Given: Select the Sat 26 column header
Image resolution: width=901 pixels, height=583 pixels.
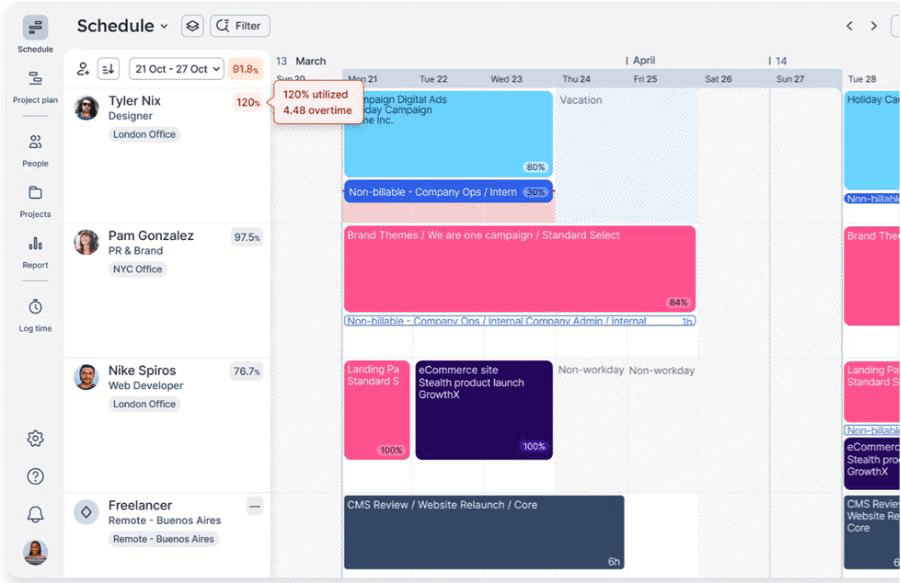Looking at the screenshot, I should pyautogui.click(x=718, y=79).
